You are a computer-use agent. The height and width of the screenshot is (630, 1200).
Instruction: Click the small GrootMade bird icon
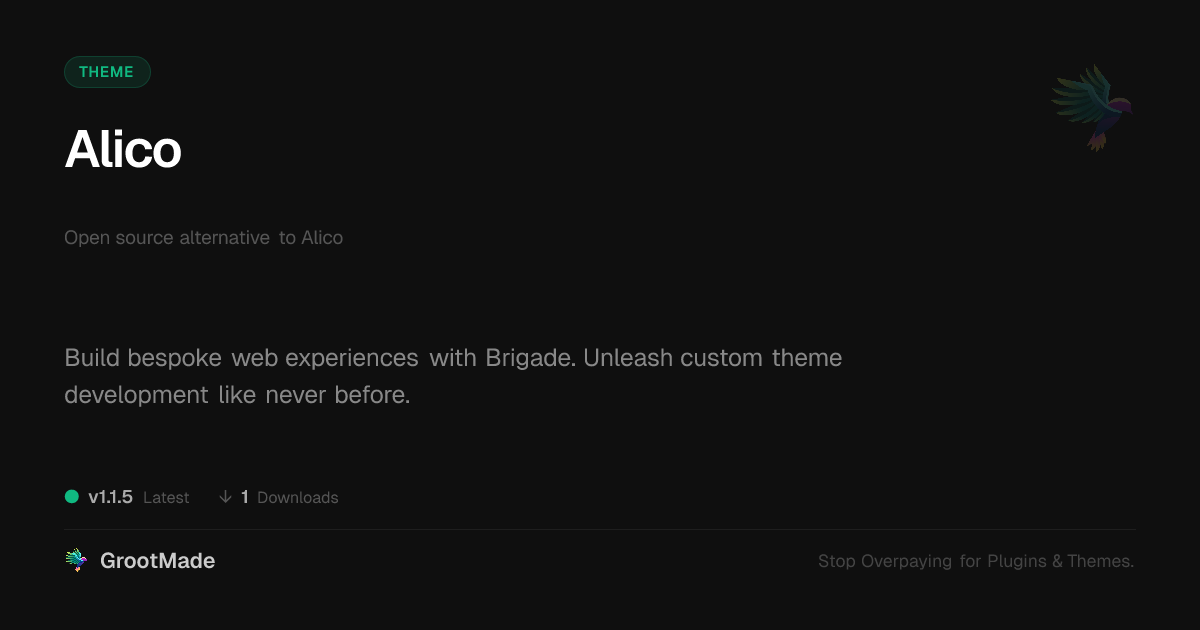pos(76,561)
